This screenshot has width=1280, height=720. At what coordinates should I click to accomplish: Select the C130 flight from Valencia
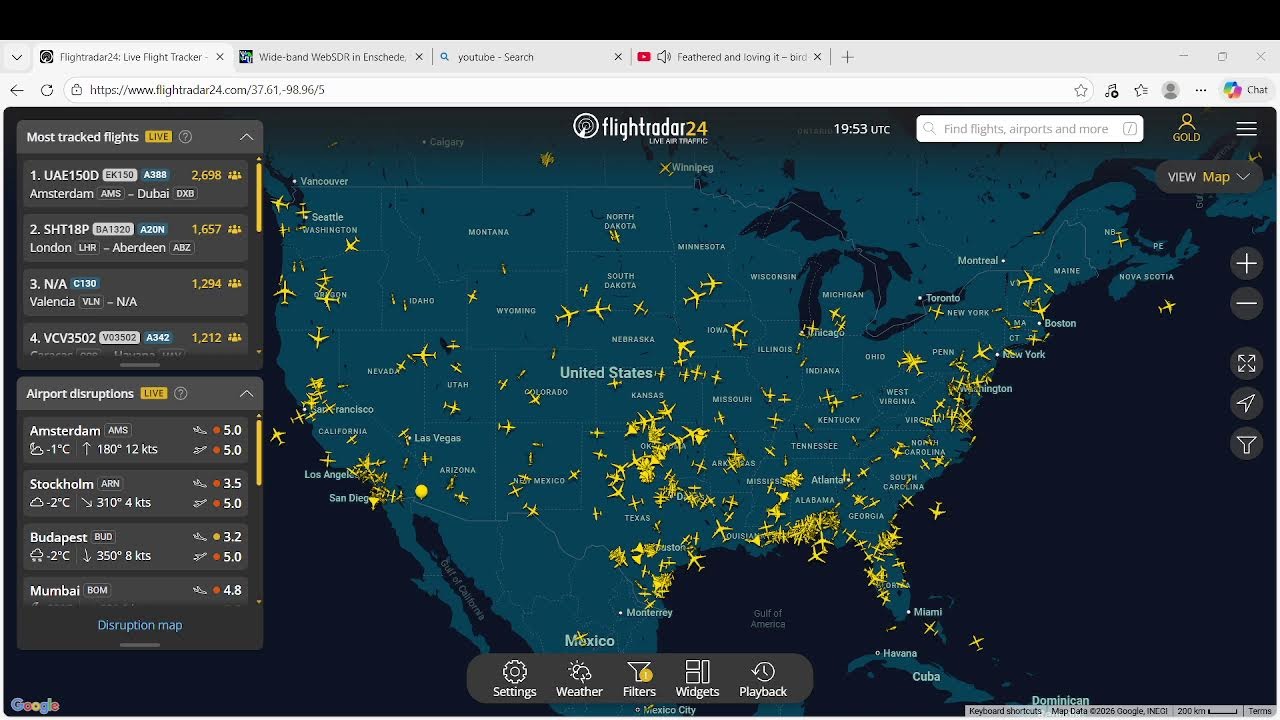pos(135,292)
